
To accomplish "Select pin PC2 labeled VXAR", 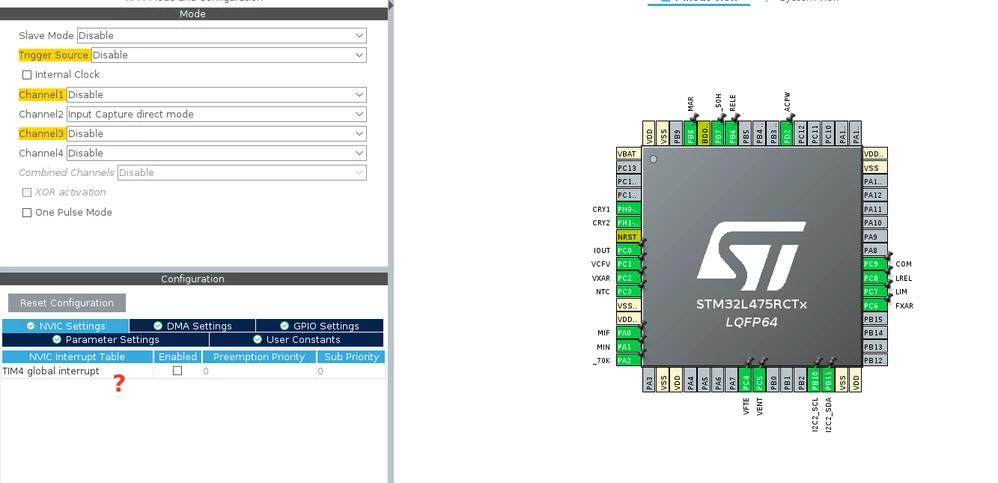I will 628,278.
